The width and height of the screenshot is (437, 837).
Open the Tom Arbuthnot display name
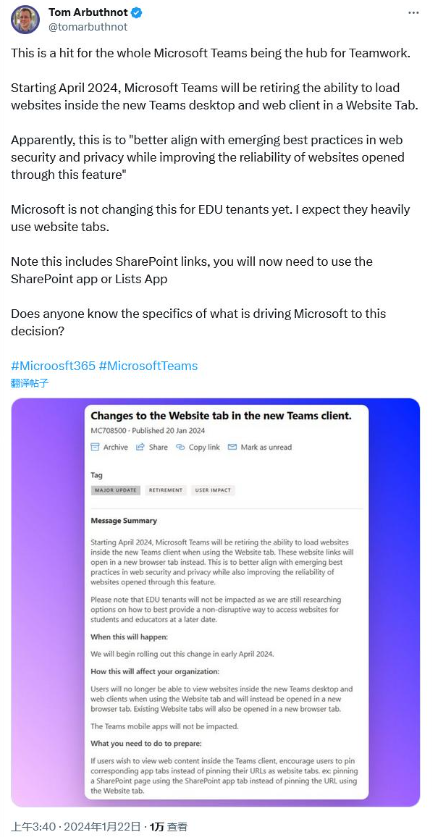point(89,12)
